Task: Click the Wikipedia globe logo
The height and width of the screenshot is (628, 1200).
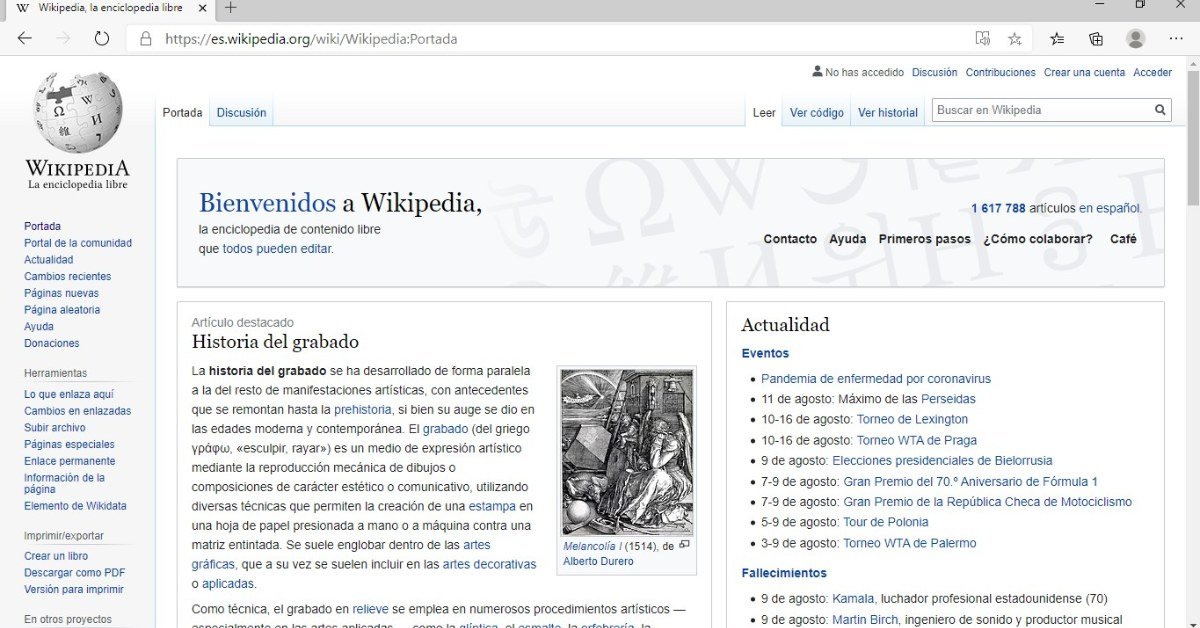Action: pyautogui.click(x=78, y=112)
